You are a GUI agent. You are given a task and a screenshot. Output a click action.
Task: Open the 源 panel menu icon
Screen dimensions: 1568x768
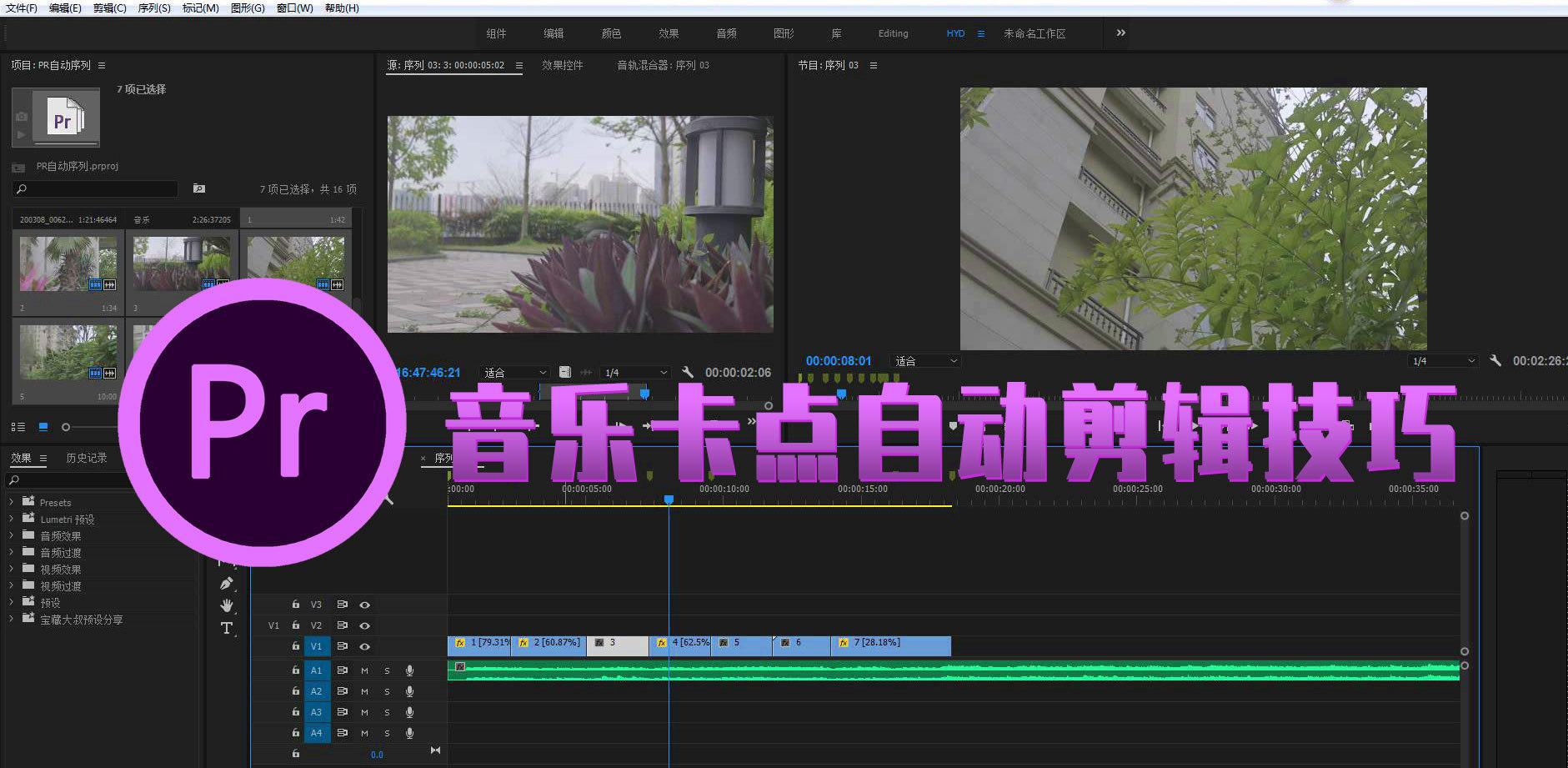click(x=519, y=65)
